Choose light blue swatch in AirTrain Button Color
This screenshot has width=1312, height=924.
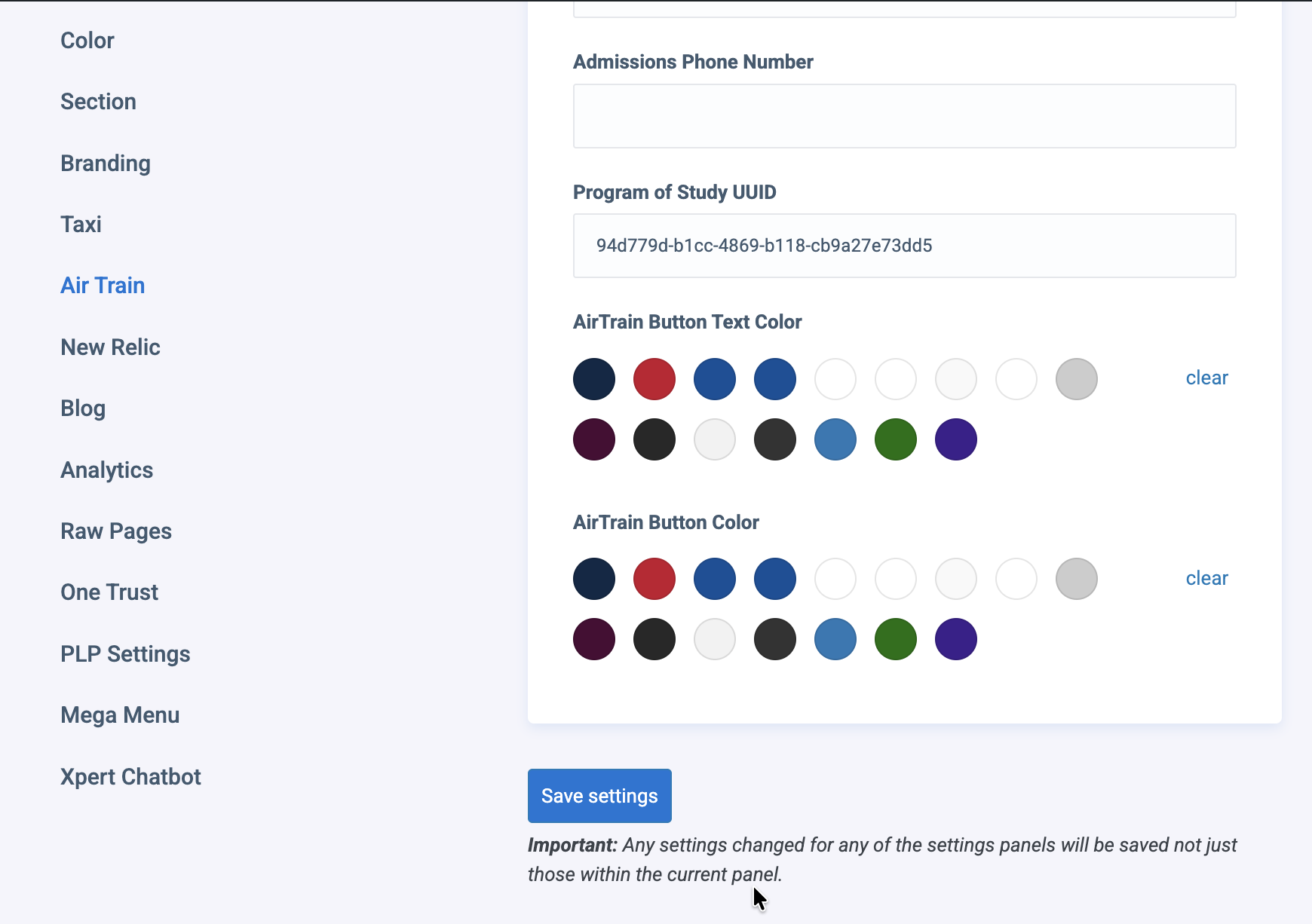835,639
